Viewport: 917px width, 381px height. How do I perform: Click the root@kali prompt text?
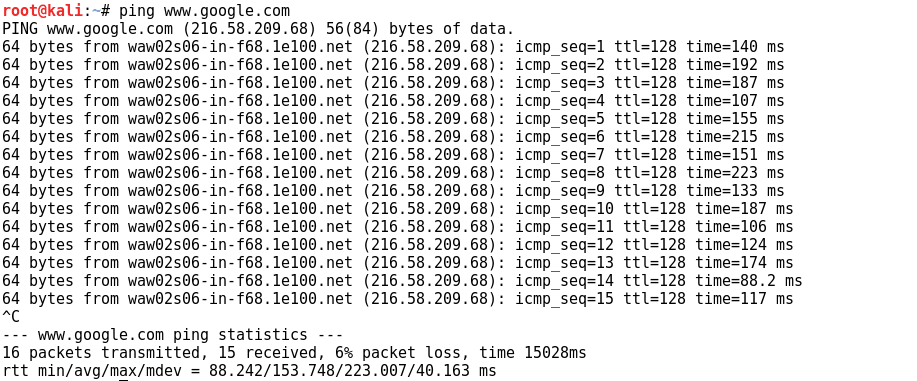43,11
